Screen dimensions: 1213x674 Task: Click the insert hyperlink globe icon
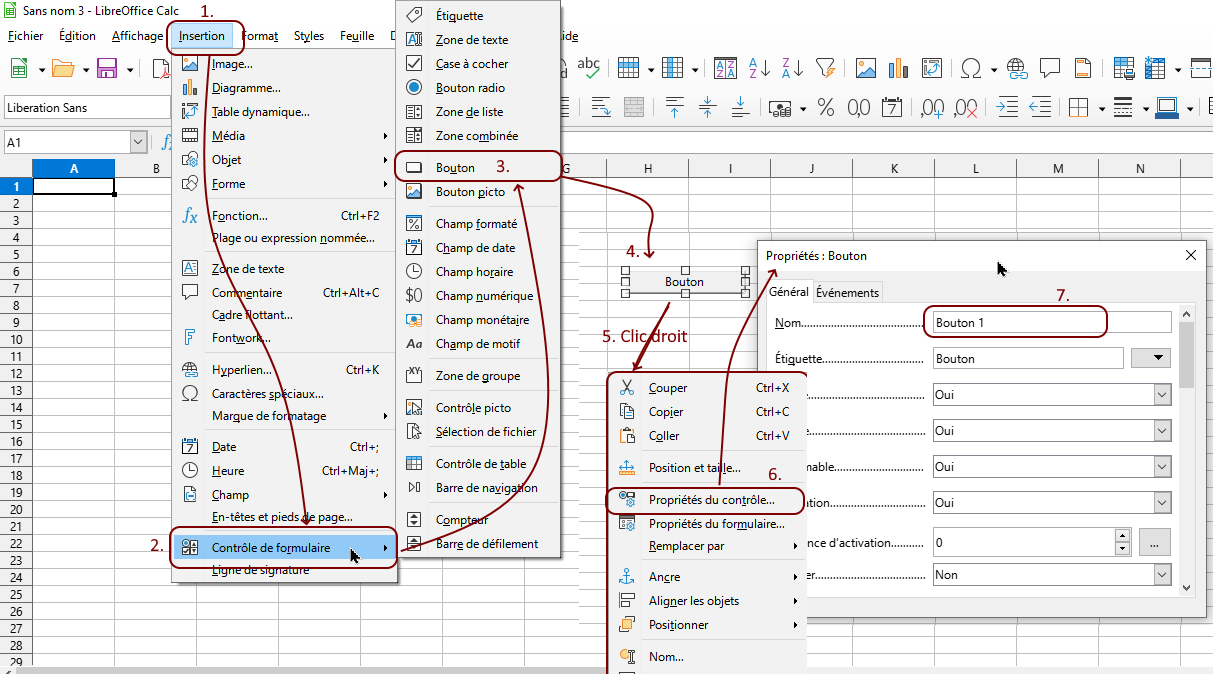1018,69
